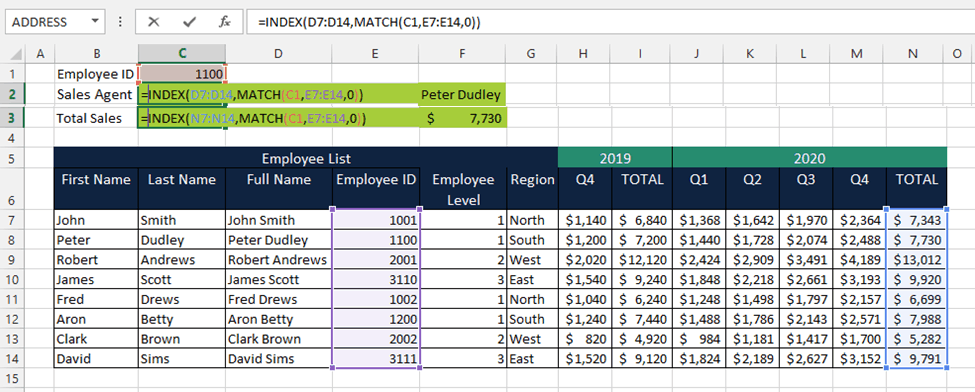Expand the Name Box dropdown arrow

point(95,22)
